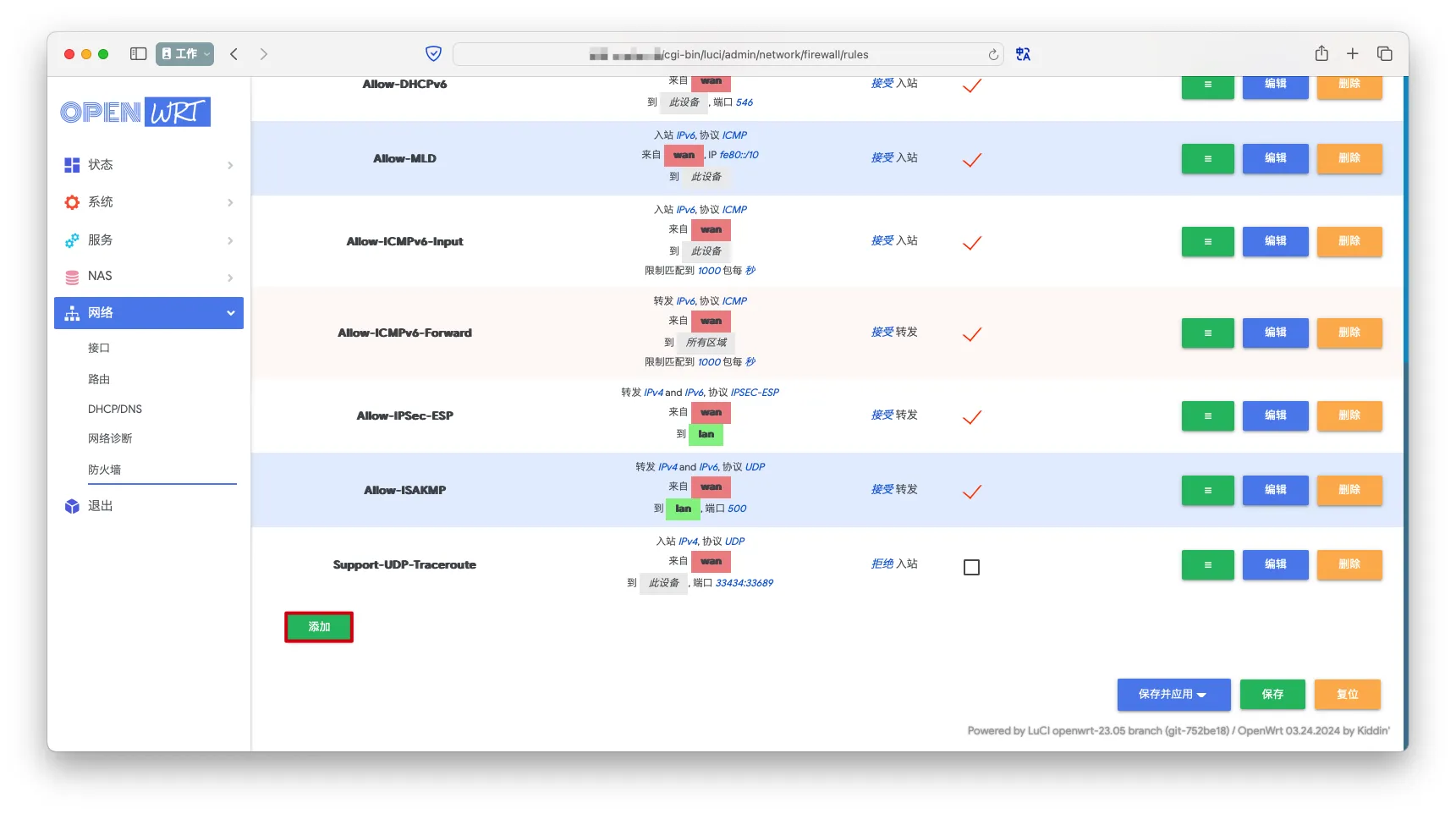Click the green 添加 button
The width and height of the screenshot is (1456, 814).
point(319,627)
